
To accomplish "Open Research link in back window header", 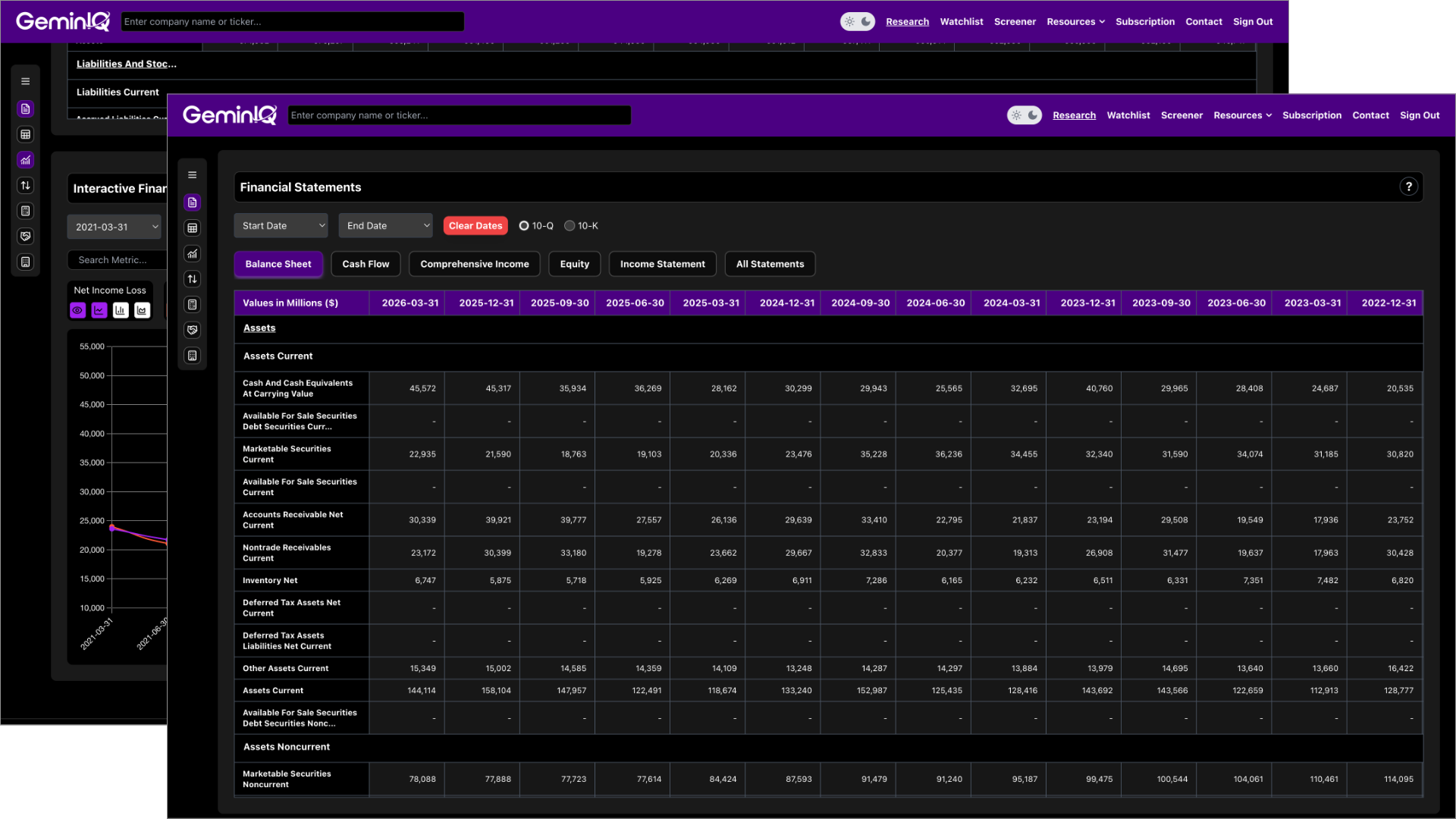I will coord(907,21).
